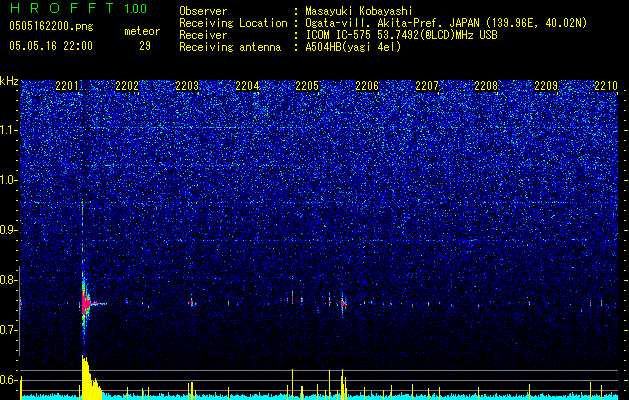
Task: Select observer name Masayuki Kobayashi
Action: coord(359,11)
